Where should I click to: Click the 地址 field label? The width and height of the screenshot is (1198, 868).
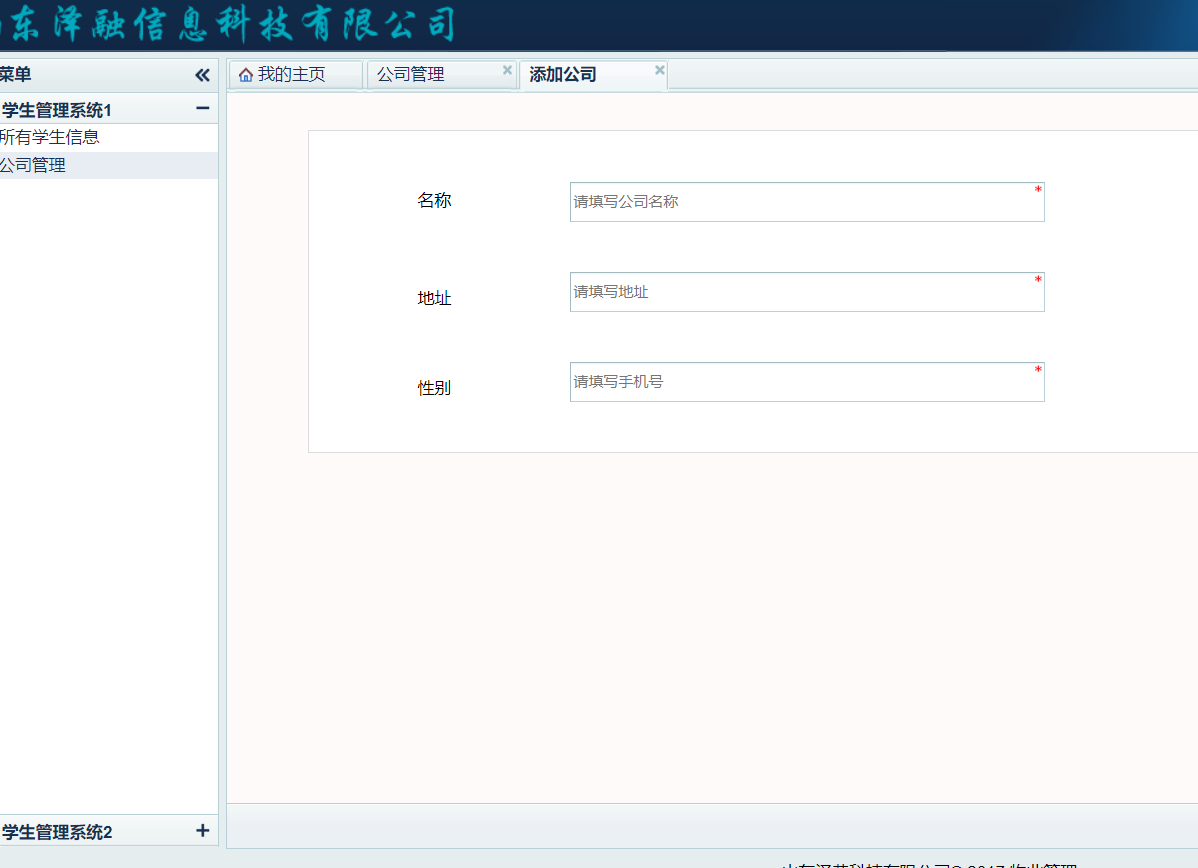tap(434, 298)
